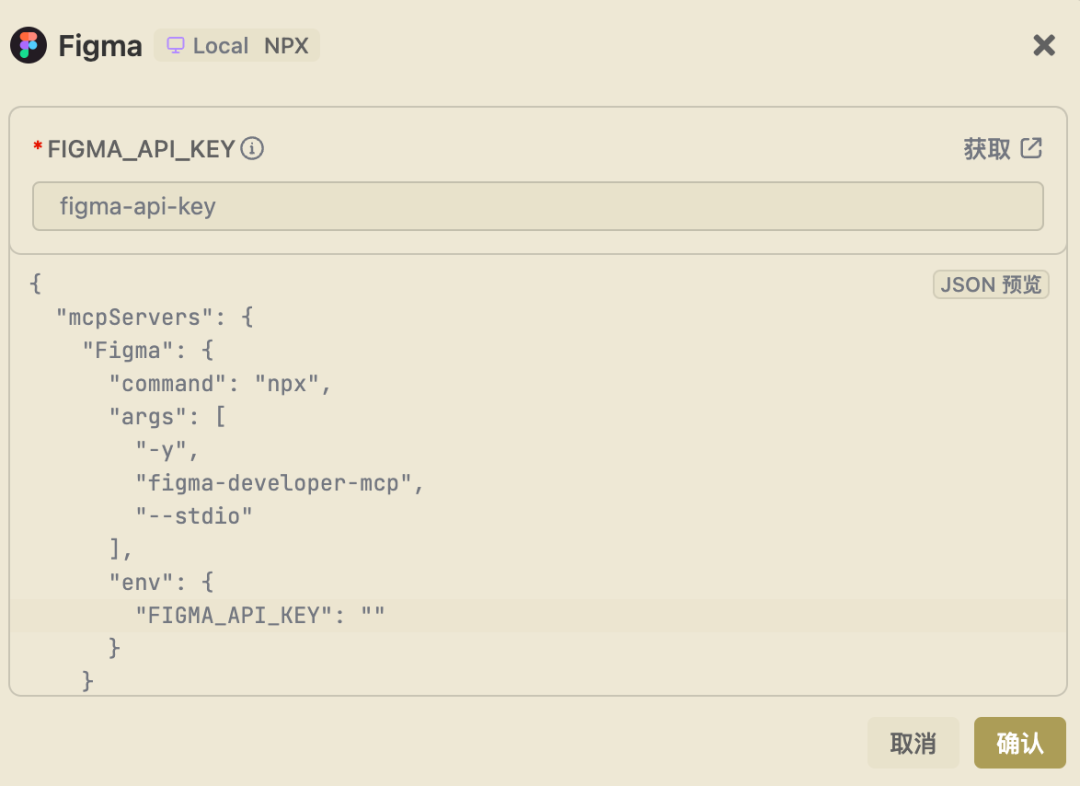Toggle the JSON 预览 button
The image size is (1080, 786).
pos(991,285)
